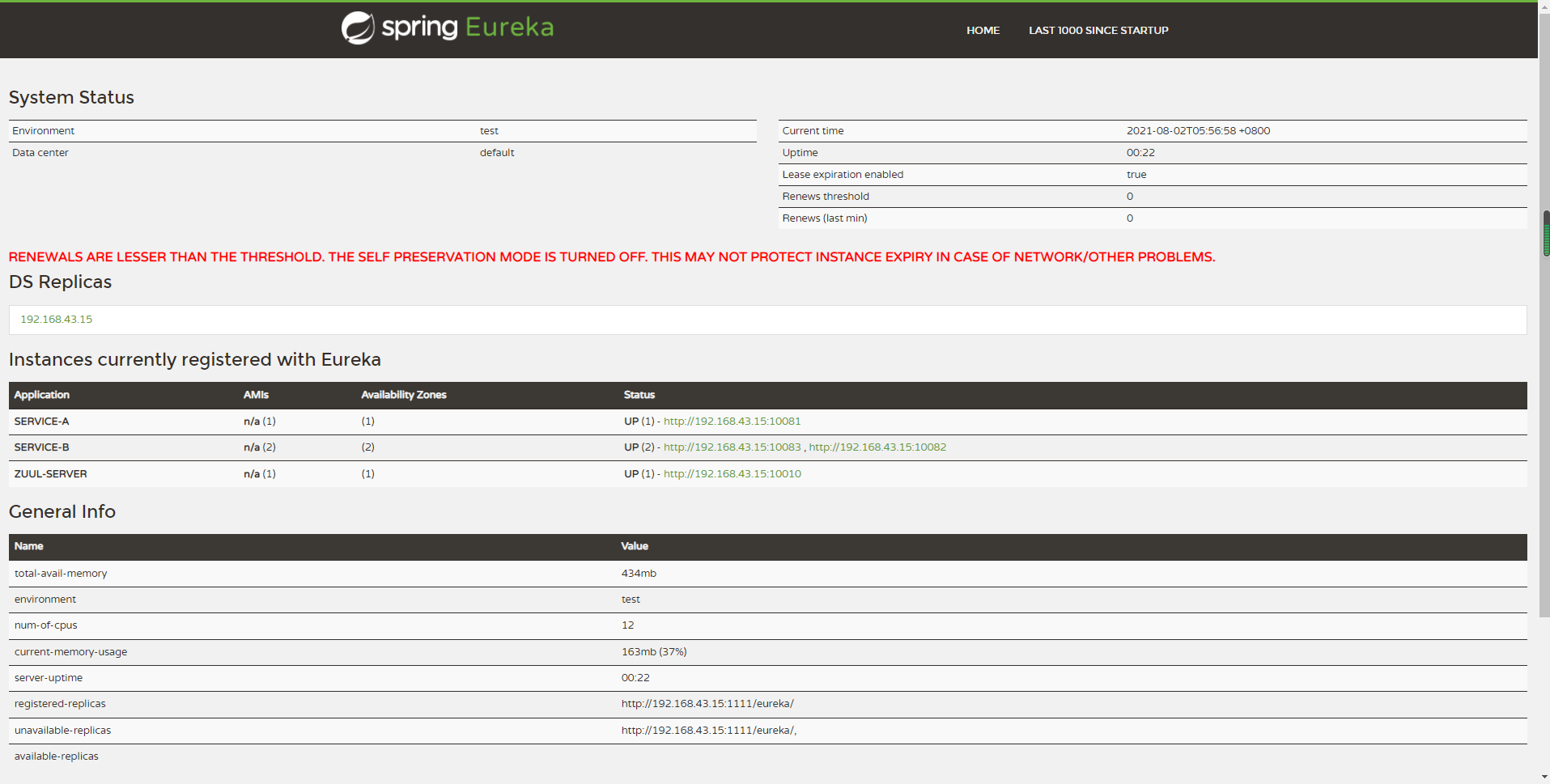The width and height of the screenshot is (1550, 784).
Task: Open SERVICE-B instance link on port 10082
Action: tap(877, 447)
